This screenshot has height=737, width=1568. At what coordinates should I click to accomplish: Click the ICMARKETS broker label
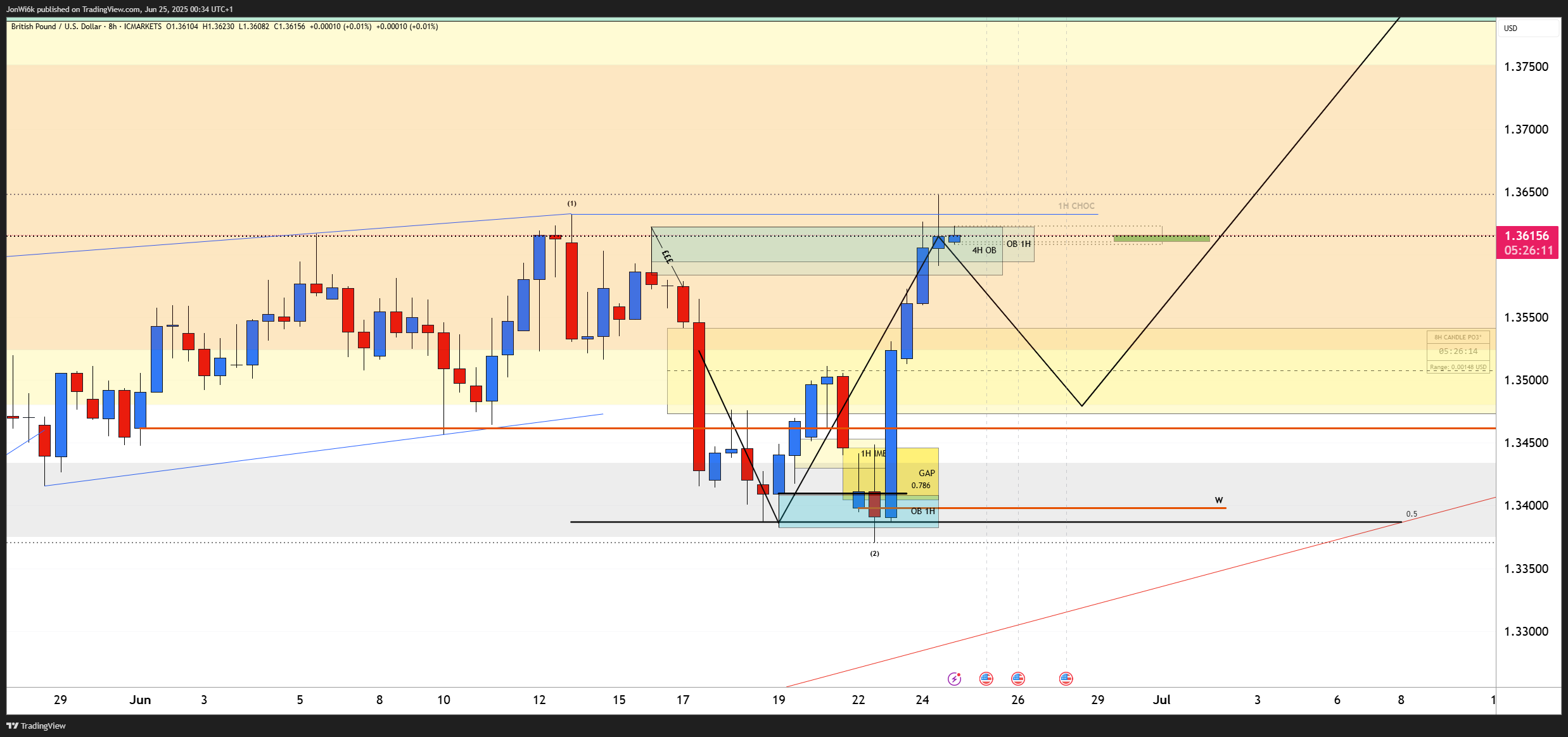point(143,27)
